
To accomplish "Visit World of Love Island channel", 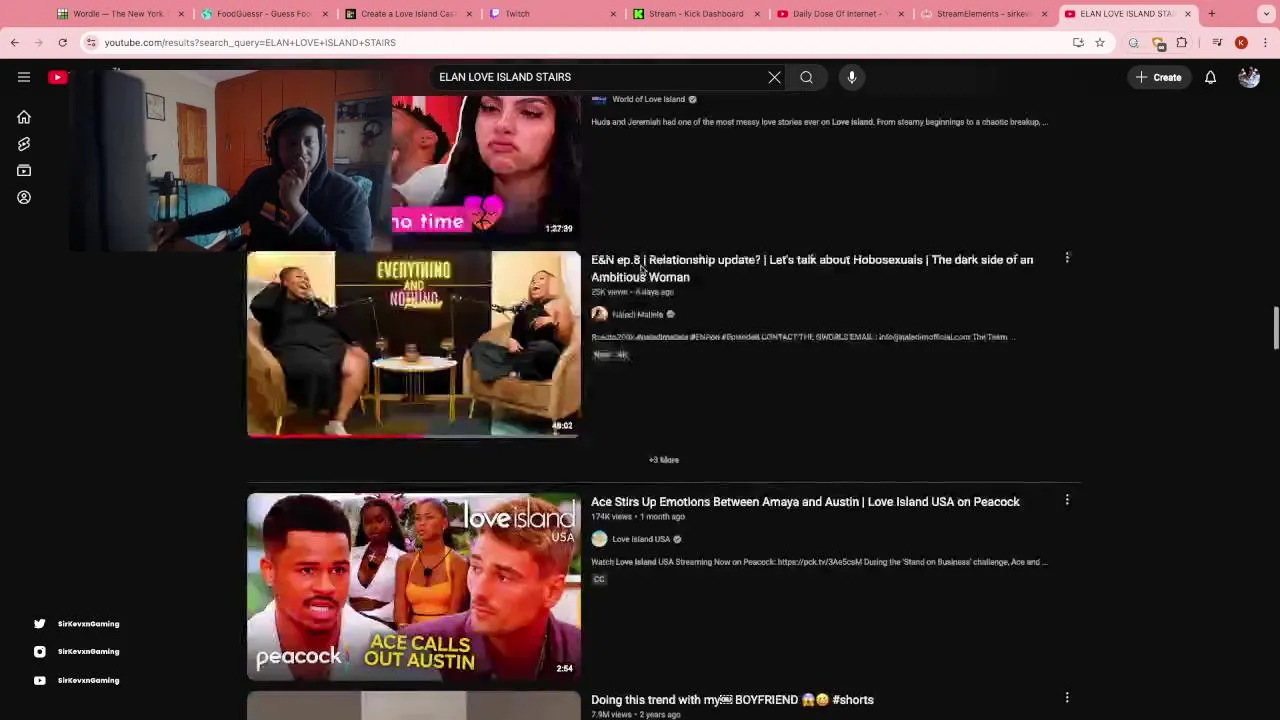I will coord(648,99).
